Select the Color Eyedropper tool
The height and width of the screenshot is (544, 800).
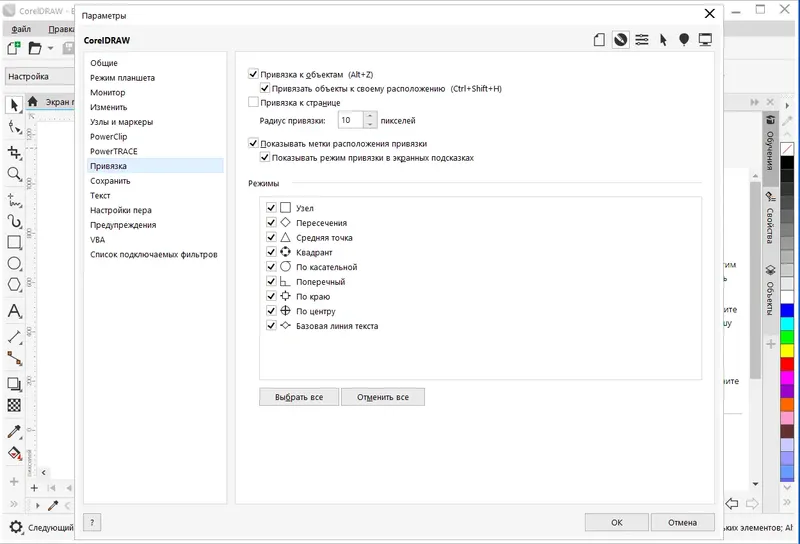tap(14, 432)
